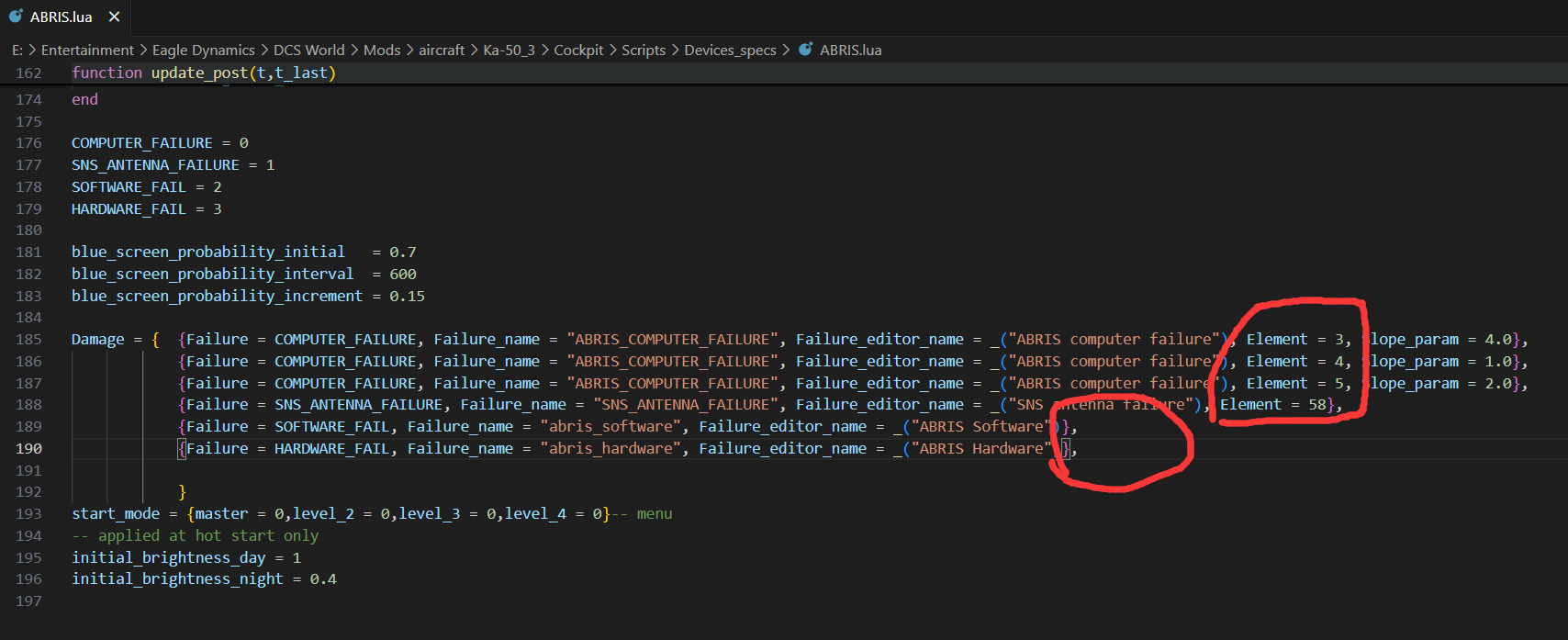This screenshot has width=1568, height=640.
Task: Open the Entertainment breadcrumb folder
Action: pyautogui.click(x=87, y=50)
